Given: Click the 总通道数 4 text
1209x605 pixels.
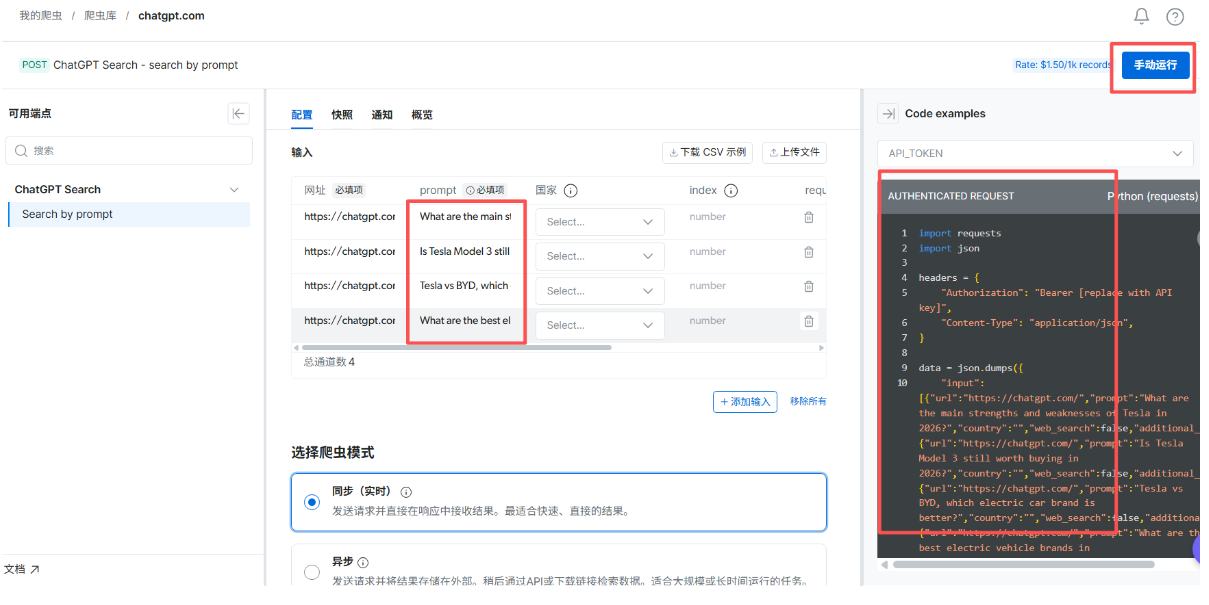Looking at the screenshot, I should [x=329, y=362].
